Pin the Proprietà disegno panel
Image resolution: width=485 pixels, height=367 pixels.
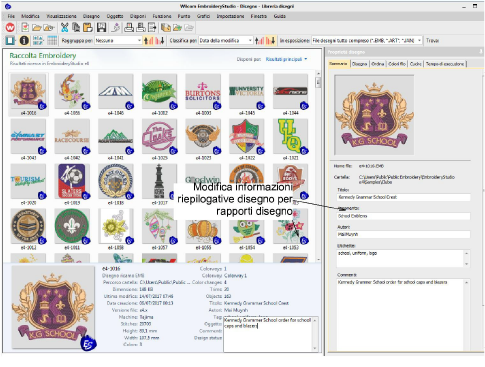point(481,52)
